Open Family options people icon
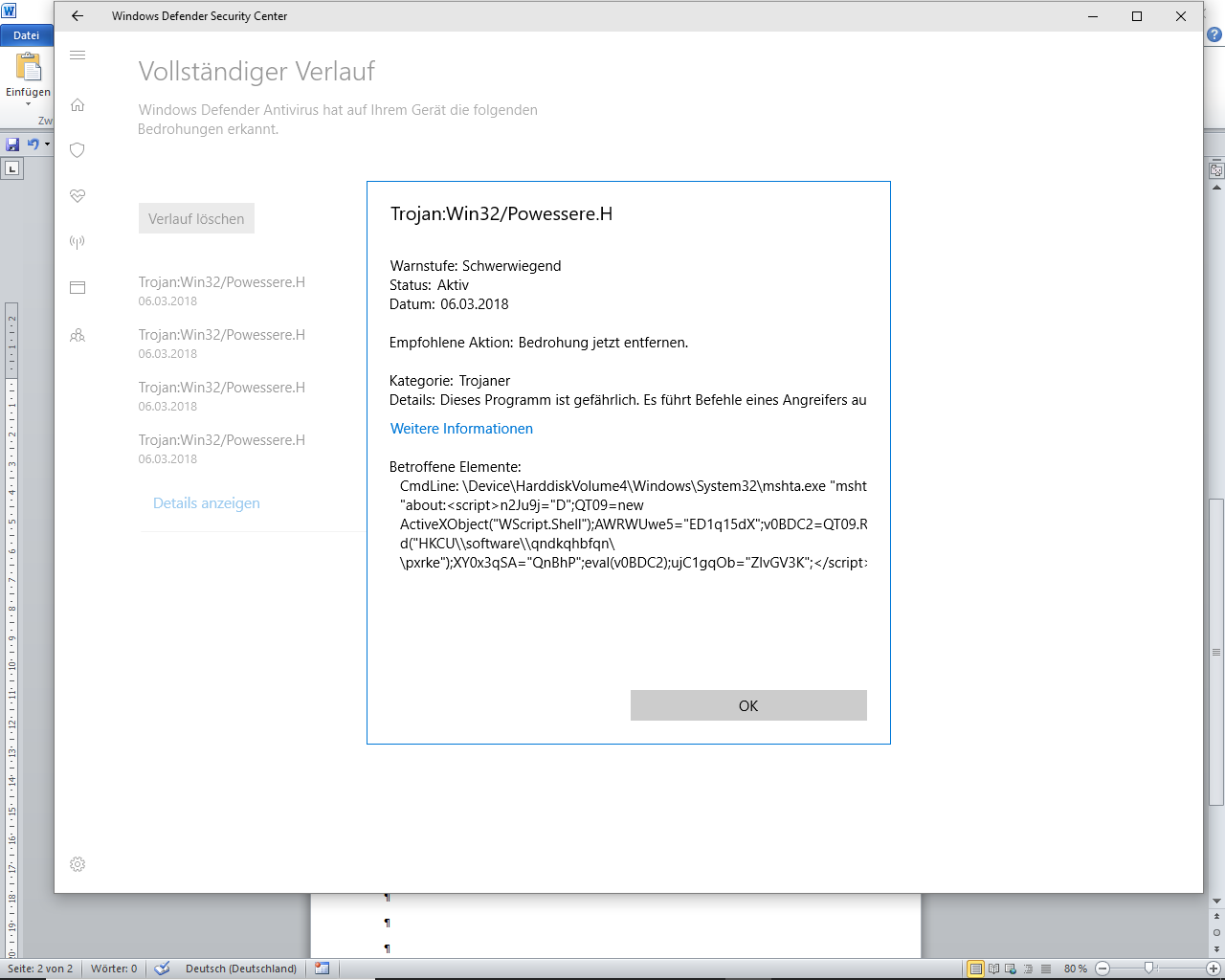The width and height of the screenshot is (1225, 980). click(78, 335)
